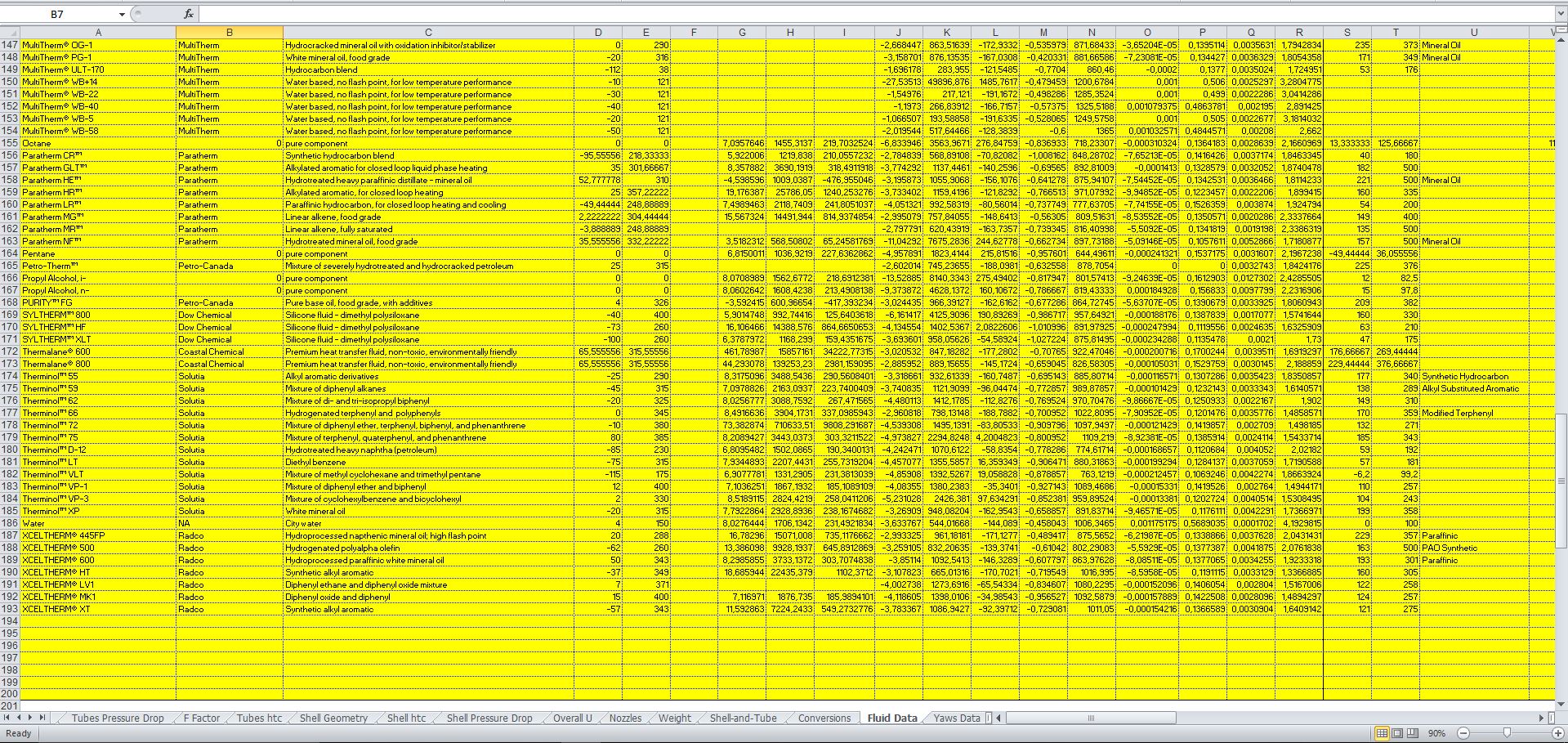Open the Overall U sheet tab
The height and width of the screenshot is (743, 1568).
click(x=572, y=718)
